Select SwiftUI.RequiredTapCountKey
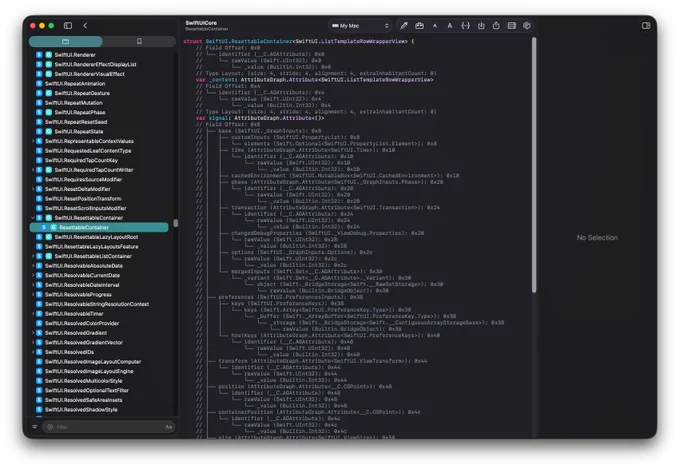The height and width of the screenshot is (469, 680). click(x=100, y=160)
